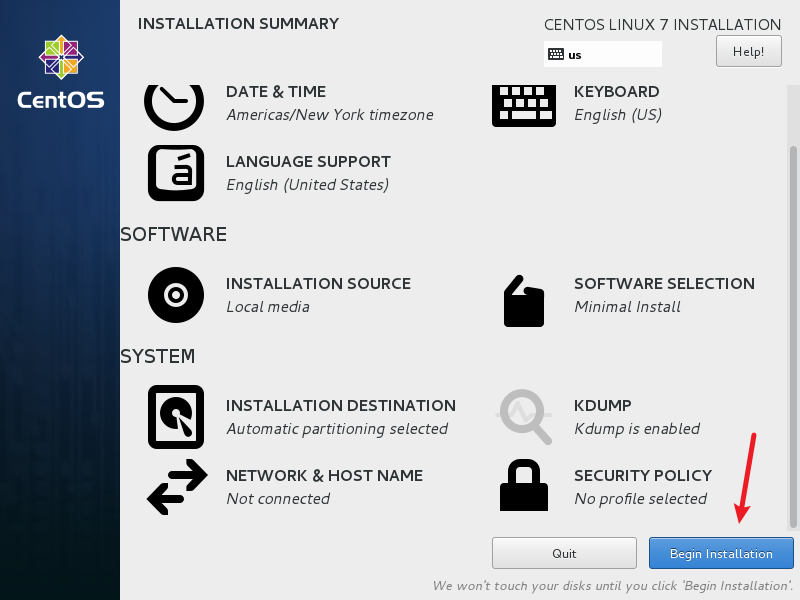Click 'Americas/New York timezone' text

(330, 115)
